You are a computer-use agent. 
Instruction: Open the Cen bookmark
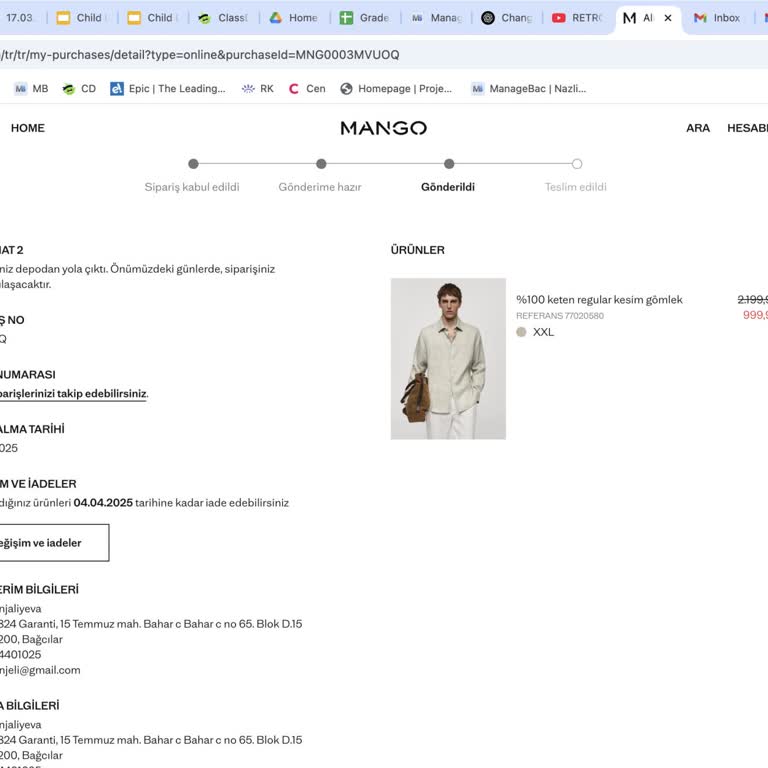click(x=307, y=89)
